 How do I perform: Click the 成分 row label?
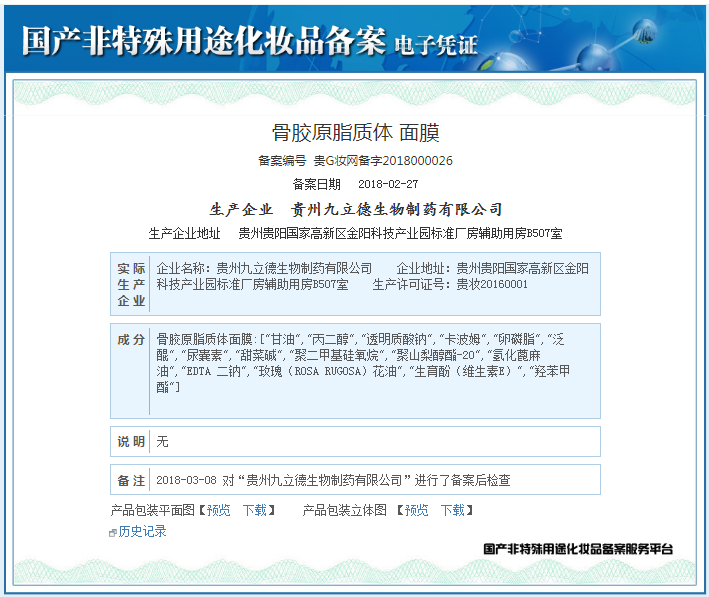pos(131,340)
